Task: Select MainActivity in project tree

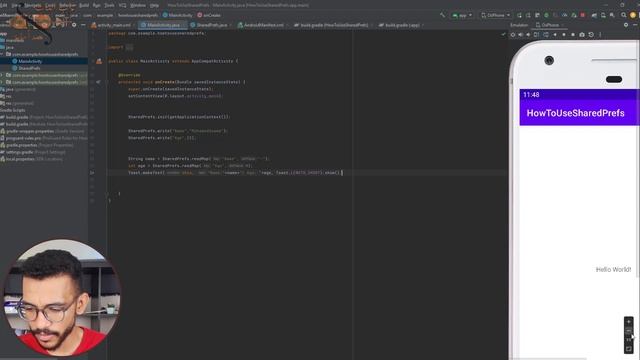Action: click(x=30, y=61)
